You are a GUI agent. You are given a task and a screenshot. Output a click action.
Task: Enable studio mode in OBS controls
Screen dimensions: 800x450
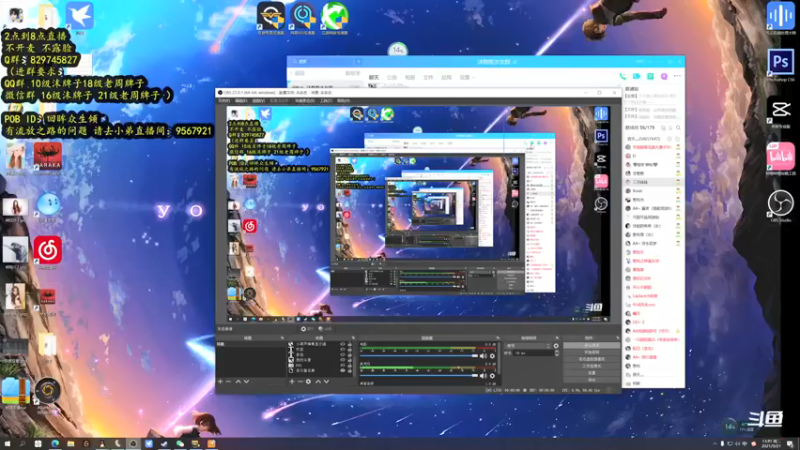(x=591, y=366)
